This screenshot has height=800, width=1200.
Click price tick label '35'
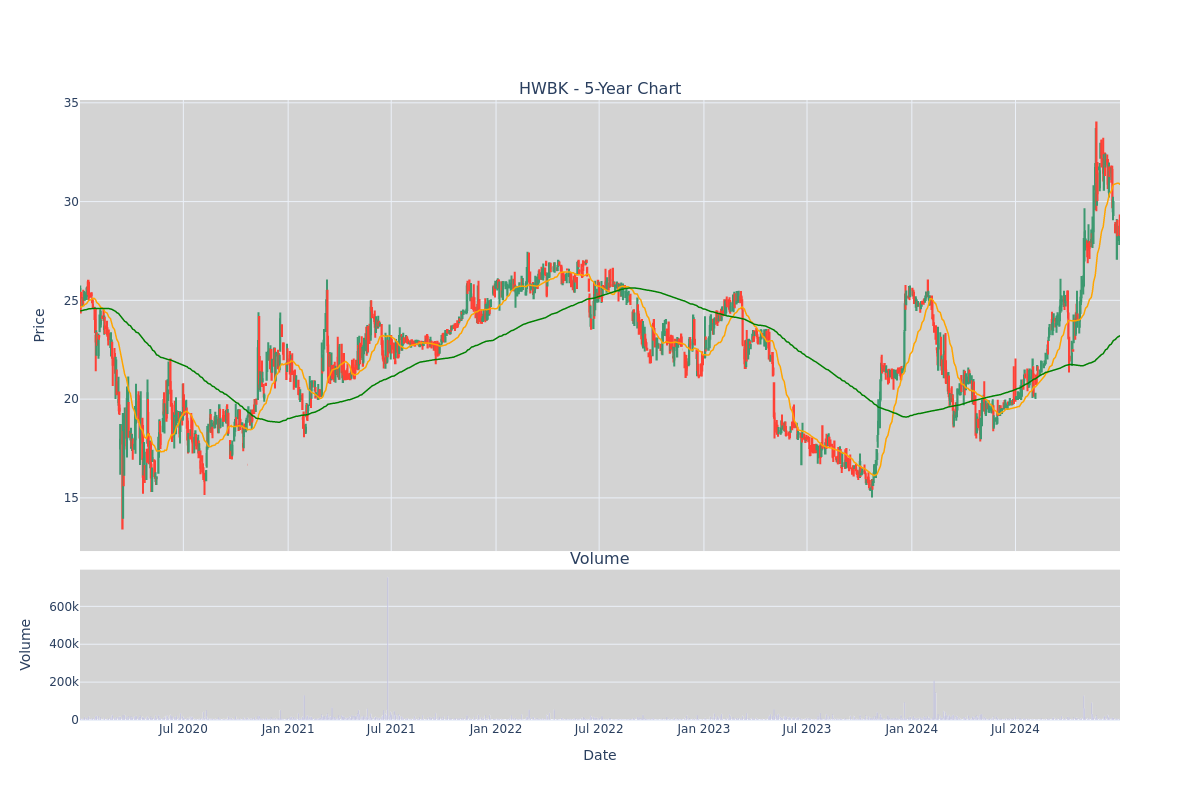click(71, 103)
